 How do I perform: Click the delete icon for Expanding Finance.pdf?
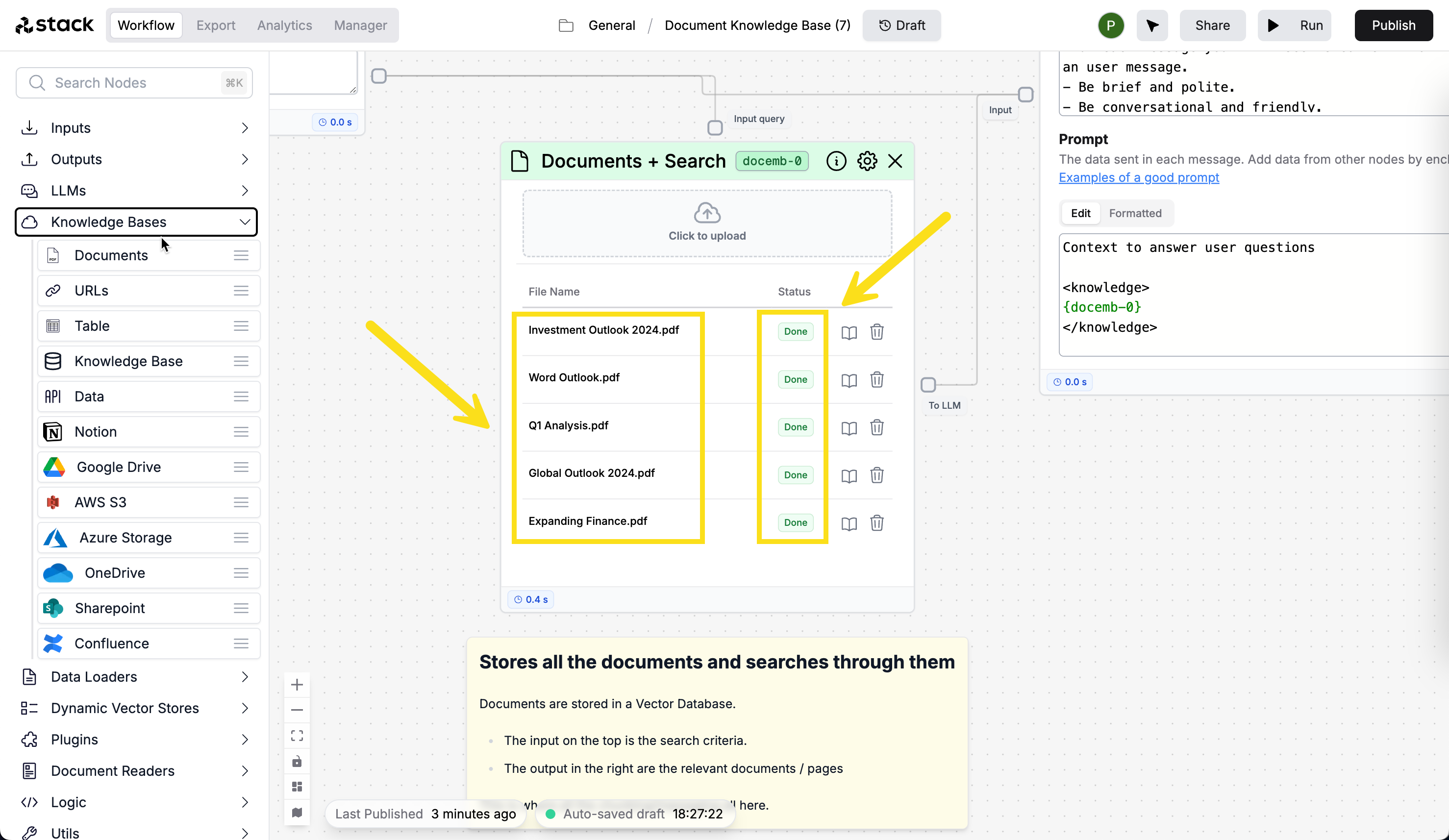click(x=876, y=523)
